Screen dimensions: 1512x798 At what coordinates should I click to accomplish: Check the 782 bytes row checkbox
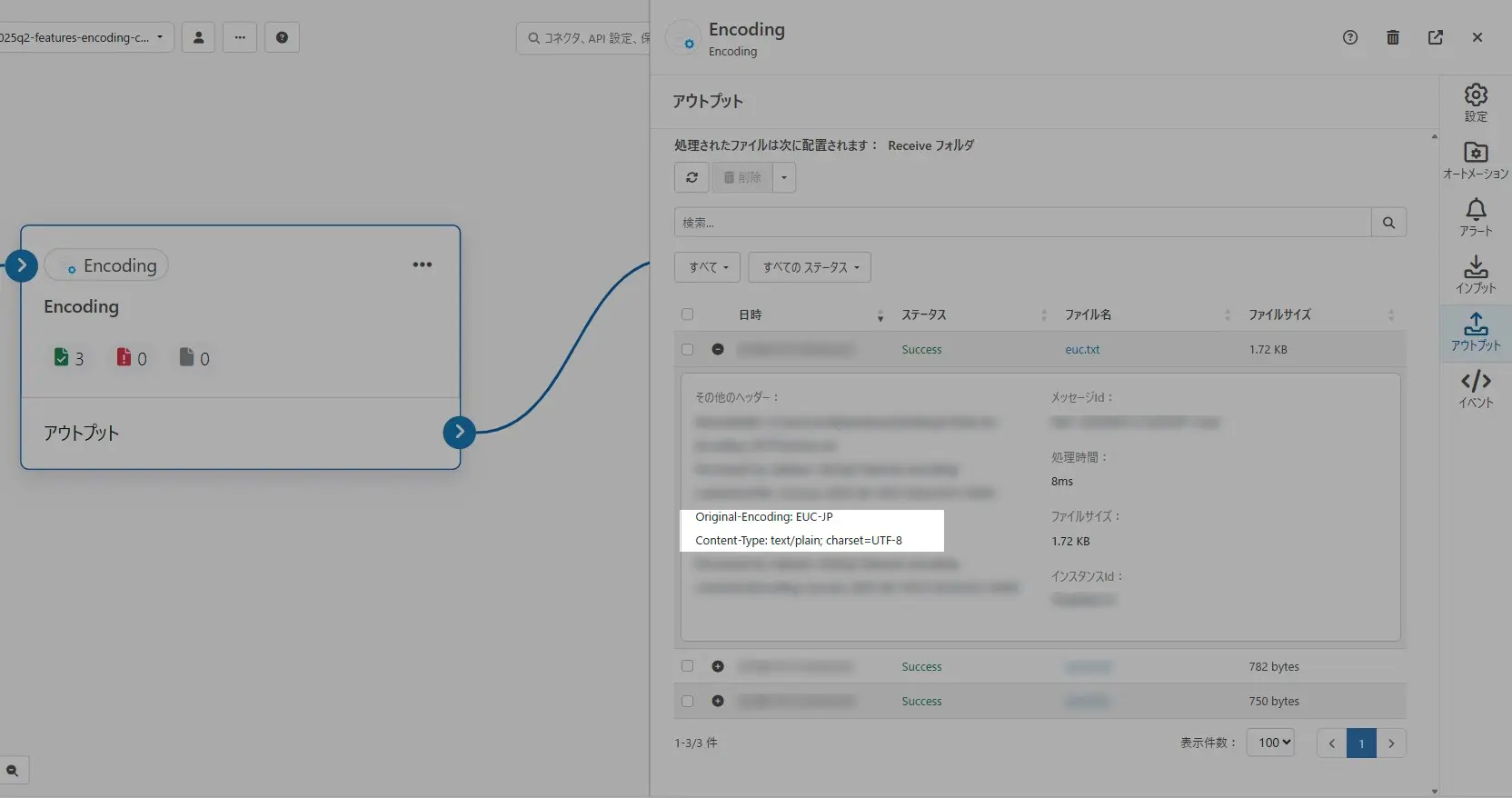687,666
